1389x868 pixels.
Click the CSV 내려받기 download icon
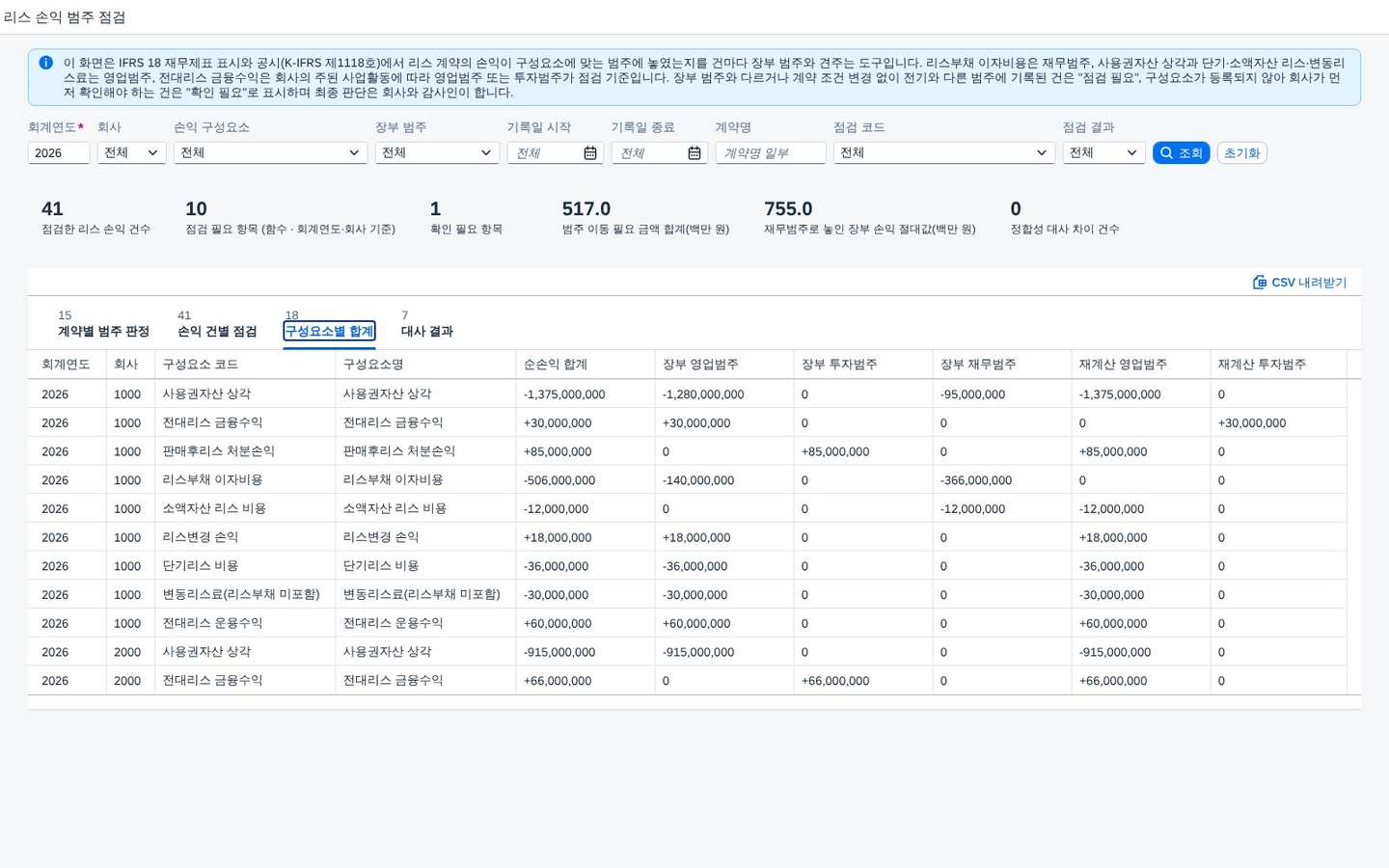click(x=1260, y=283)
